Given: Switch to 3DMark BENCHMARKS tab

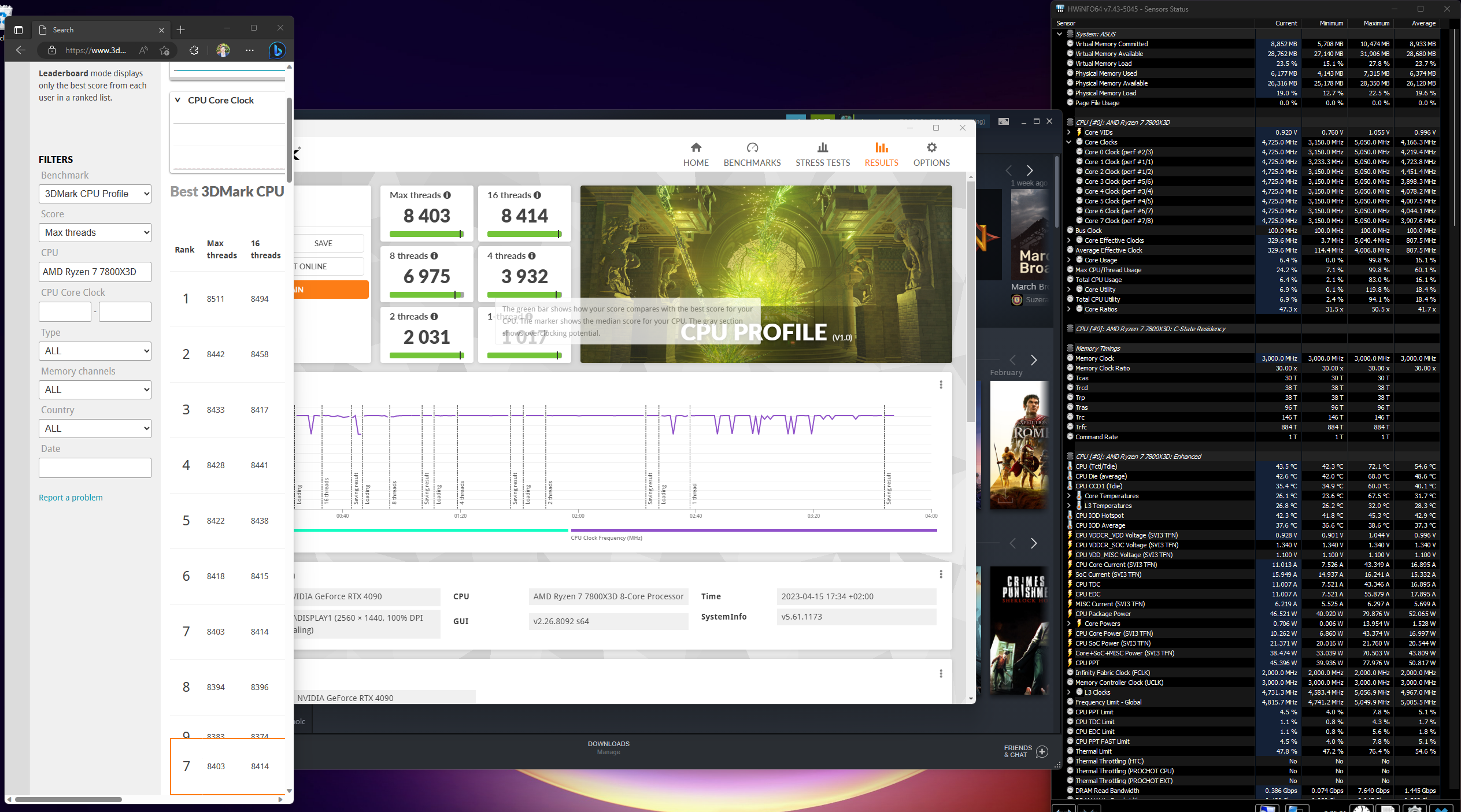Looking at the screenshot, I should 752,155.
